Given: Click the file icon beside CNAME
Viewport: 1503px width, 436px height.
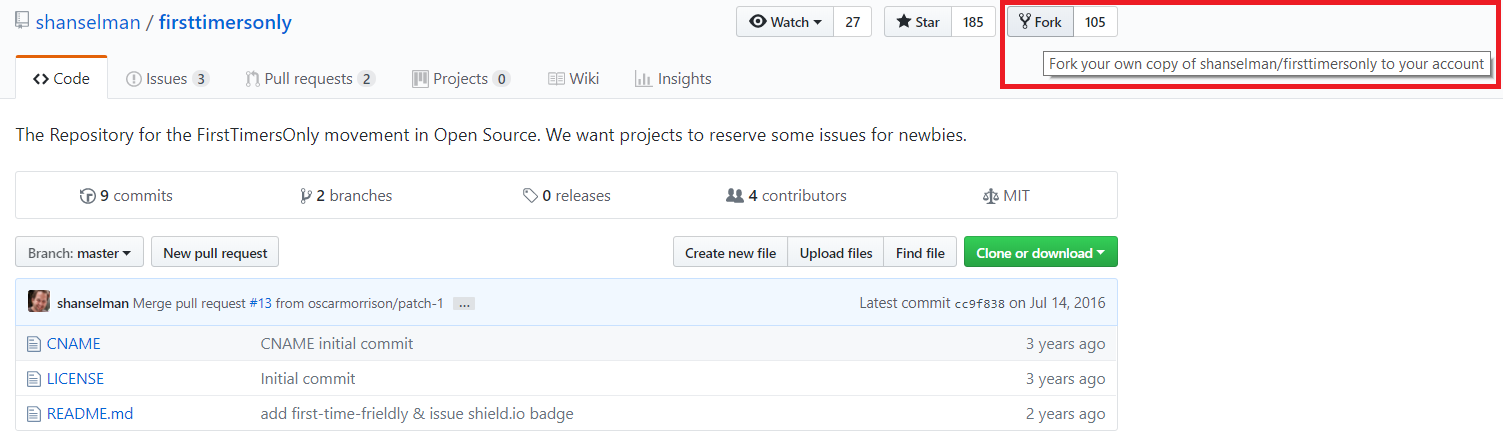Looking at the screenshot, I should pos(33,344).
